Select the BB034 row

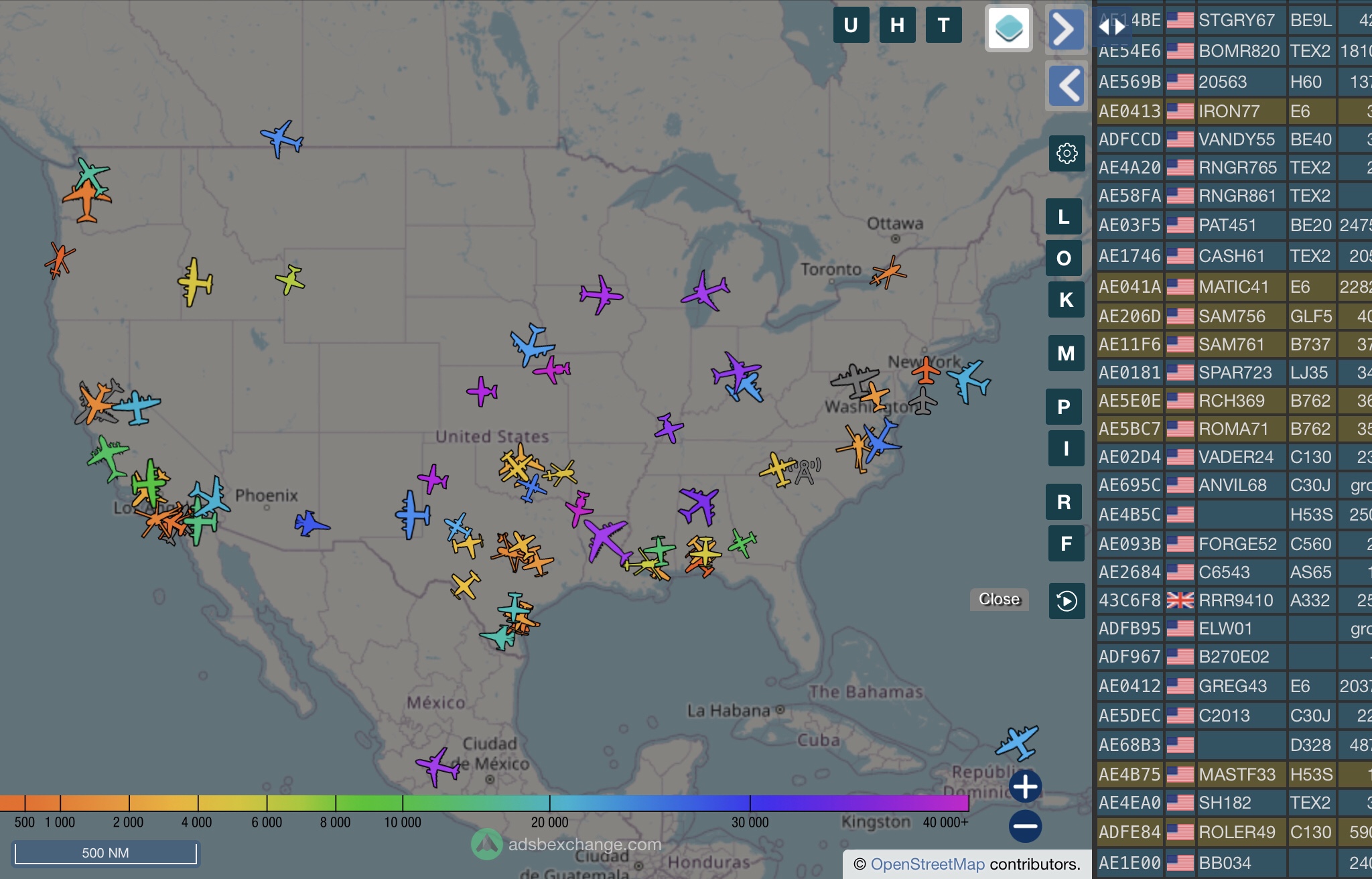[x=1234, y=863]
